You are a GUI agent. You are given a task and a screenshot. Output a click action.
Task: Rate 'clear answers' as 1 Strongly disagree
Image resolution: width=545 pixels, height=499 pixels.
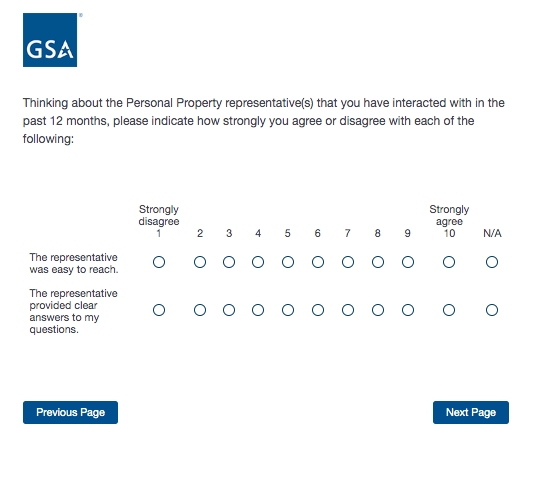tap(159, 310)
